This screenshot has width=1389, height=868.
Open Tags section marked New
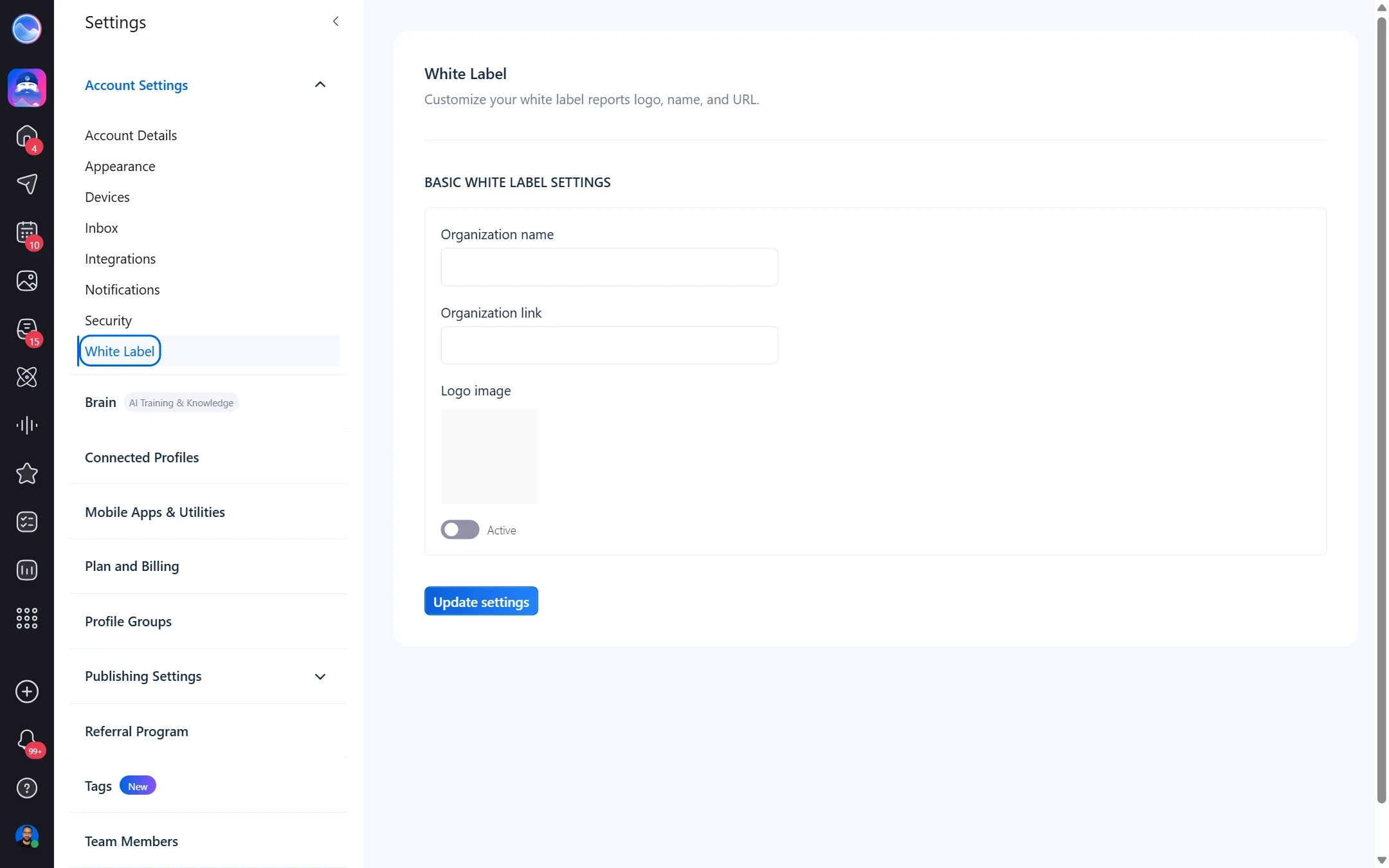[120, 786]
